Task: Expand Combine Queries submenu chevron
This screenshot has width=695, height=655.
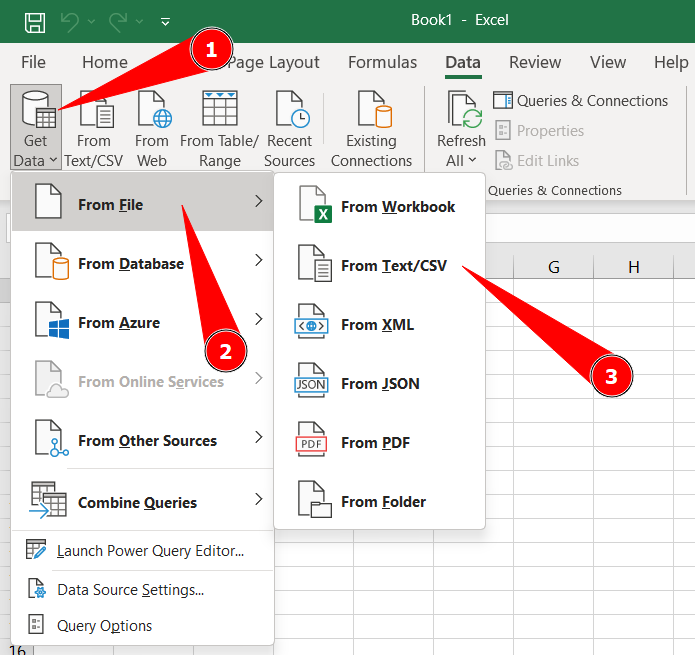Action: (259, 499)
